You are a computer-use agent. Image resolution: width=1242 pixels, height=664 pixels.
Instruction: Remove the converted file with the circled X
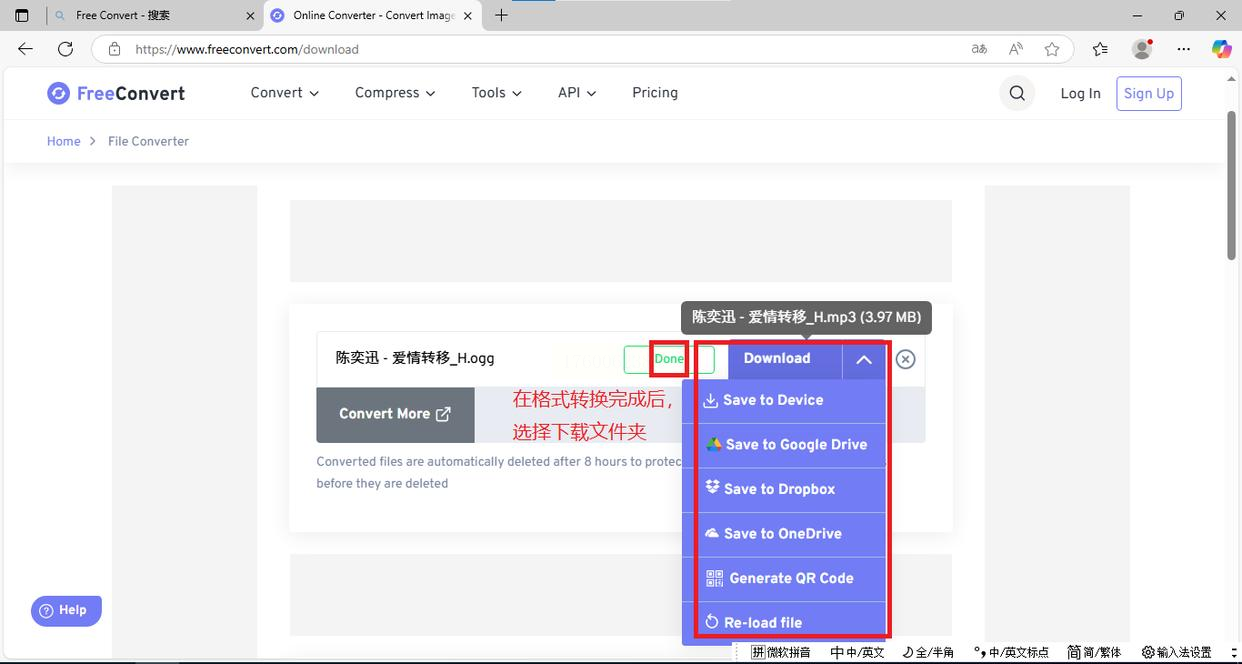tap(905, 359)
